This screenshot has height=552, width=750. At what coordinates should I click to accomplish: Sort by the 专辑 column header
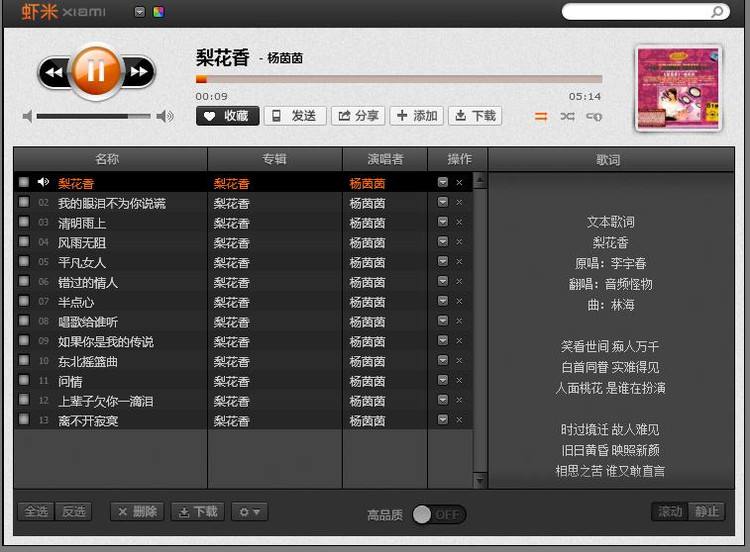(x=275, y=159)
